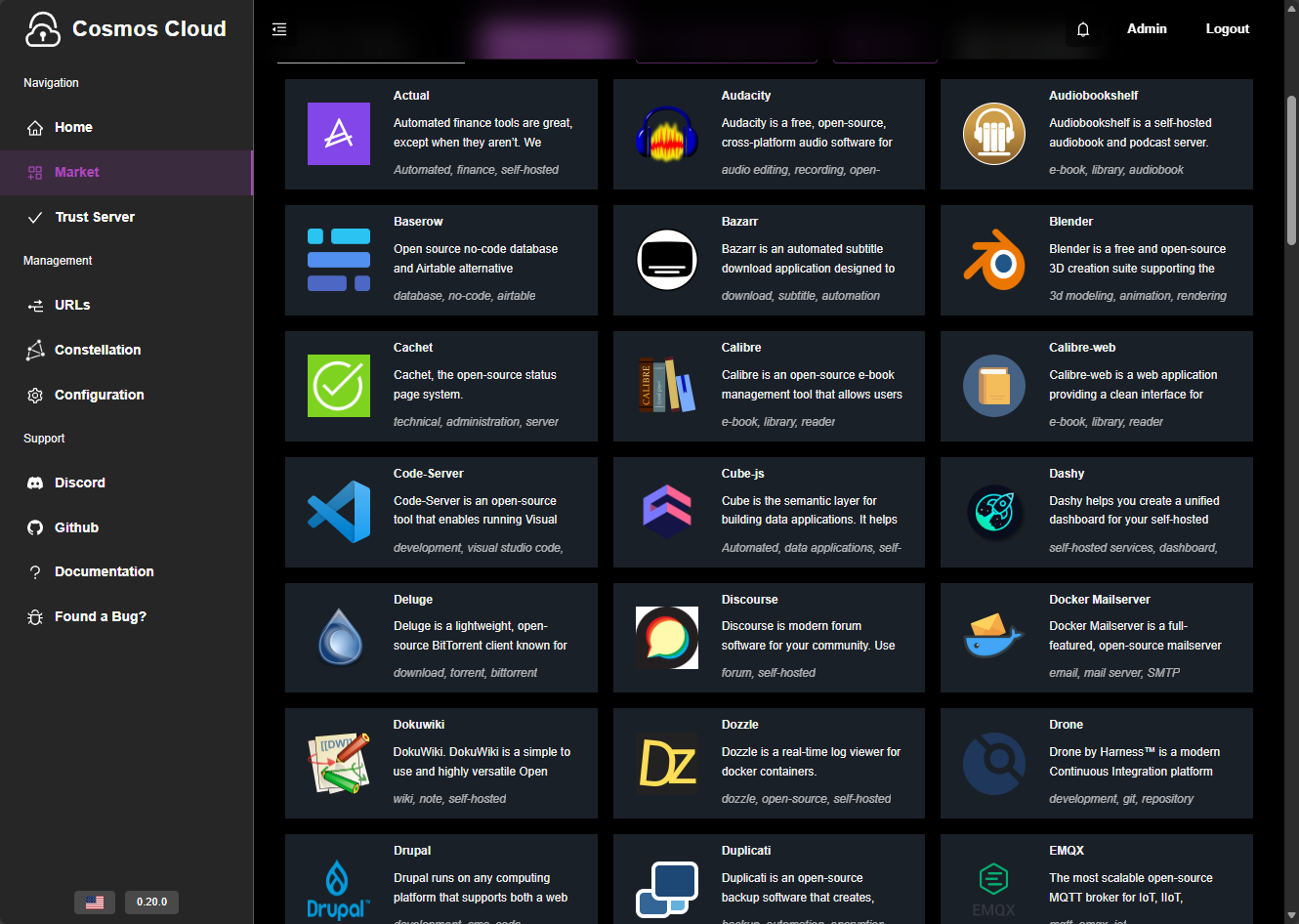Viewport: 1299px width, 924px height.
Task: Click the Duplicati title text
Action: [746, 851]
